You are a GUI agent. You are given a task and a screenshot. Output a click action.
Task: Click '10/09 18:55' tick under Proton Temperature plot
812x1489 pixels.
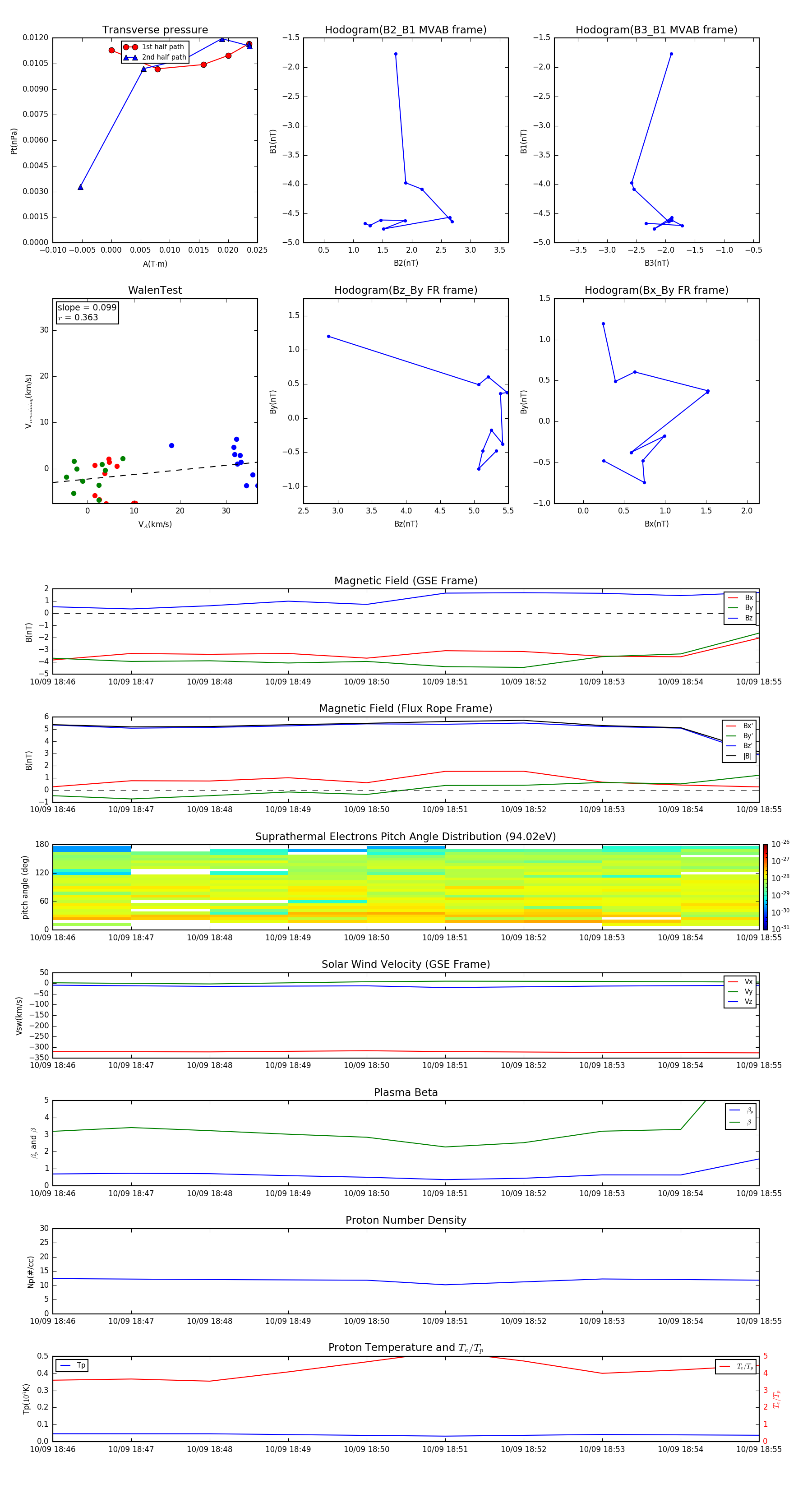pyautogui.click(x=759, y=1449)
